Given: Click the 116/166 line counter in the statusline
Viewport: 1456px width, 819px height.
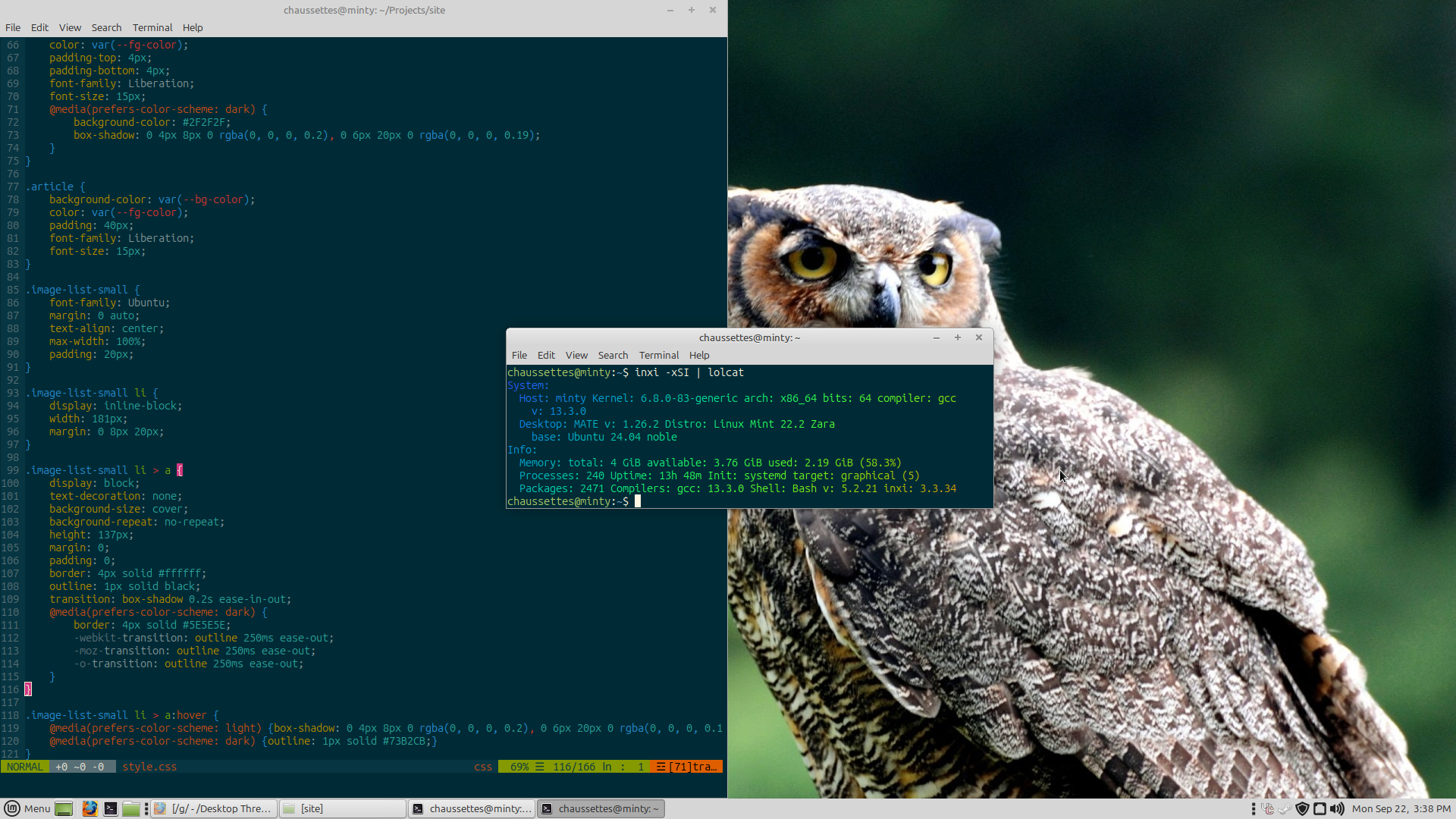Looking at the screenshot, I should (574, 767).
